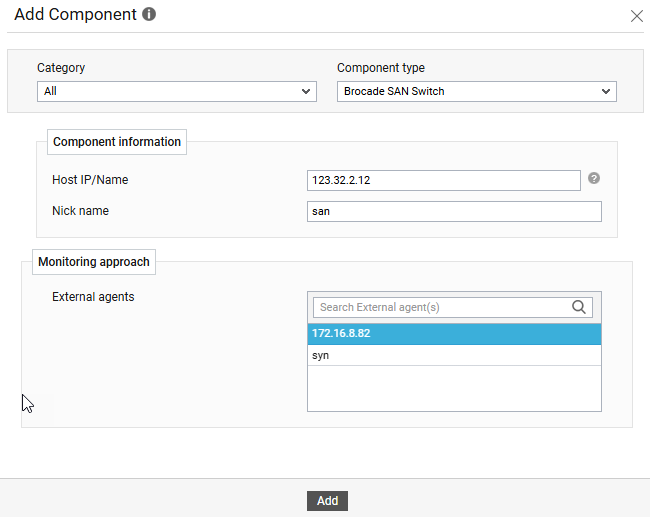Close the Add Component dialog
This screenshot has width=650, height=517.
[636, 16]
